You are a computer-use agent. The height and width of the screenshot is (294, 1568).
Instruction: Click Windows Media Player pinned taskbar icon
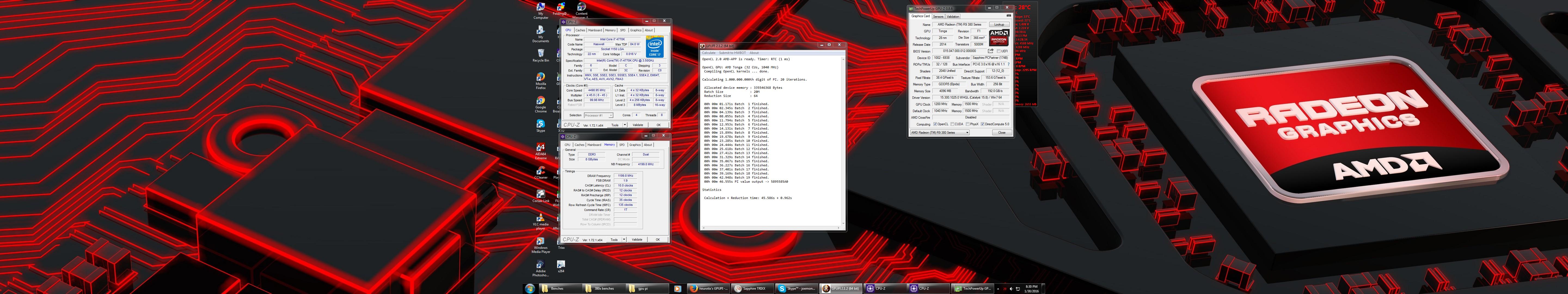tap(678, 289)
